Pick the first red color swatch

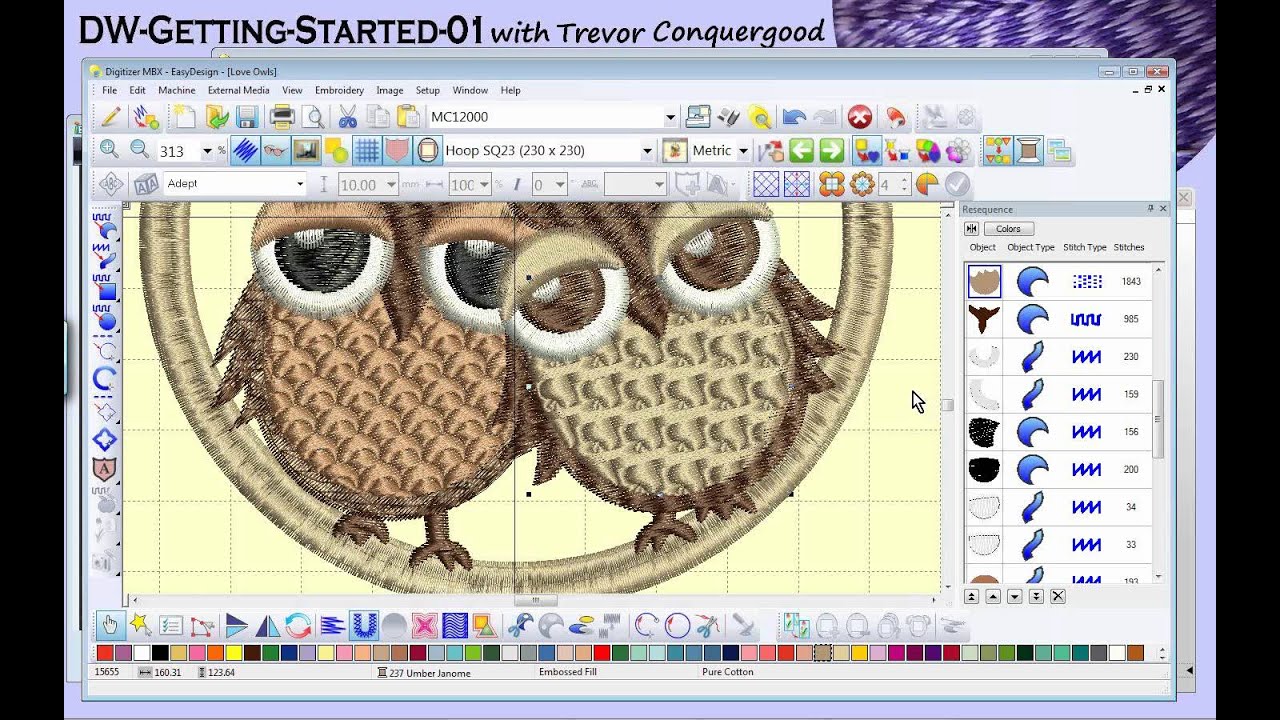click(x=104, y=653)
